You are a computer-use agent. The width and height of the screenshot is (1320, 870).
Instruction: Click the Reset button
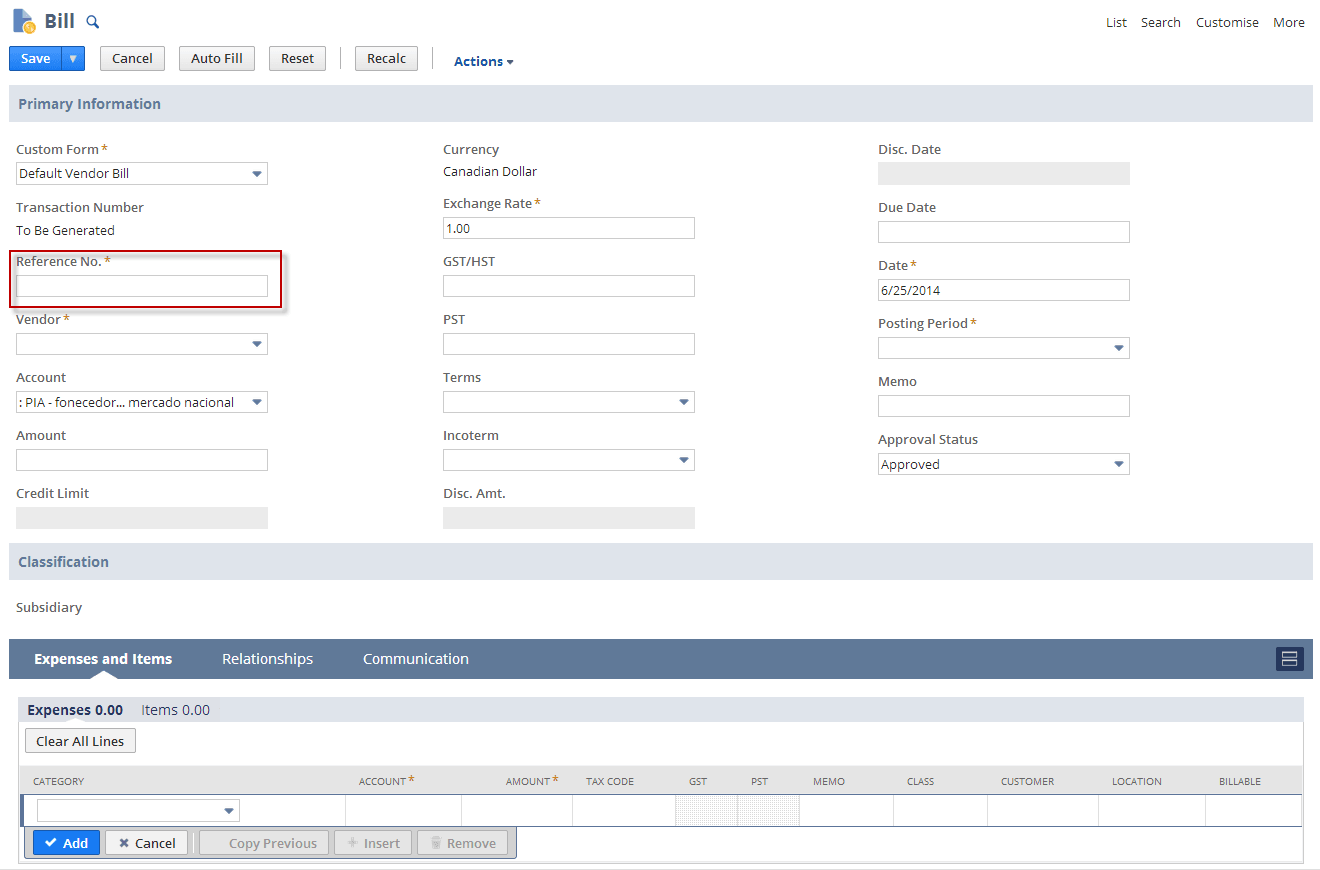click(297, 59)
